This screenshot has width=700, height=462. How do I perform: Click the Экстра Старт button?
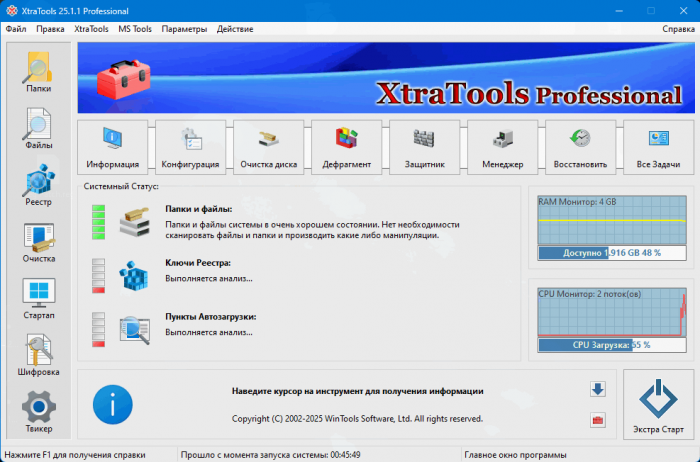658,404
